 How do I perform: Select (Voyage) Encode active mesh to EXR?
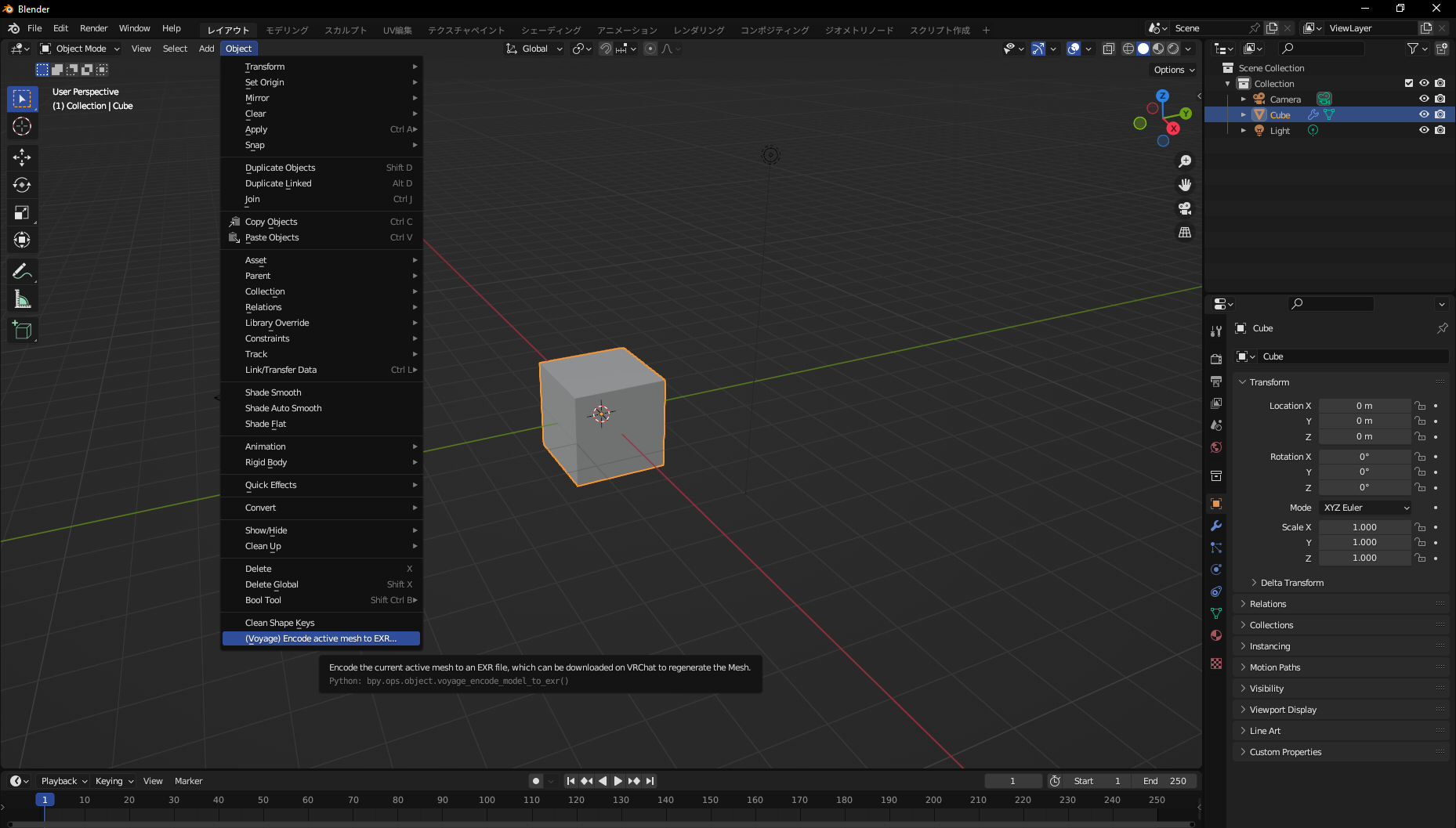[321, 638]
